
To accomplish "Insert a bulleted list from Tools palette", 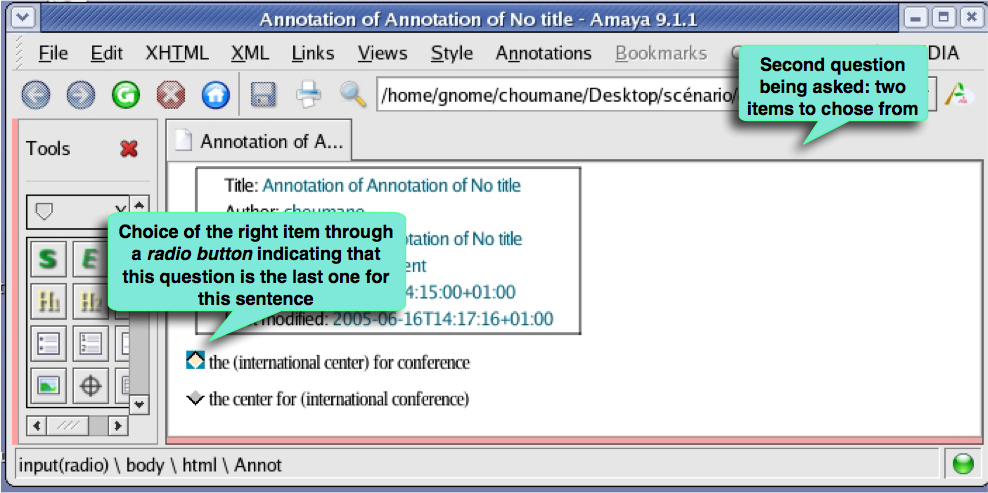I will (47, 344).
